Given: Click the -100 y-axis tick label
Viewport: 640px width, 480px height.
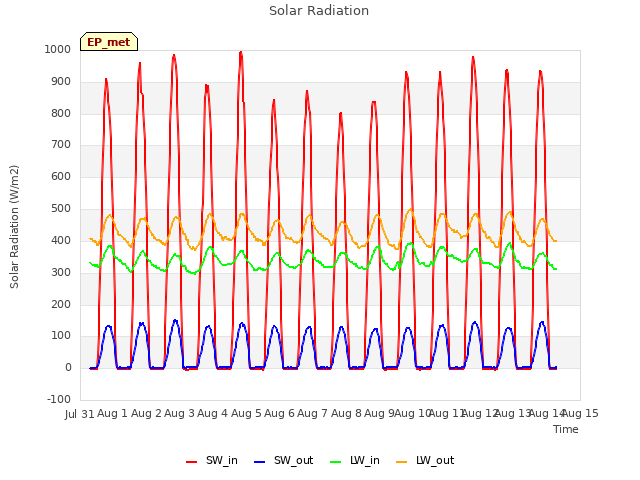Looking at the screenshot, I should [59, 399].
